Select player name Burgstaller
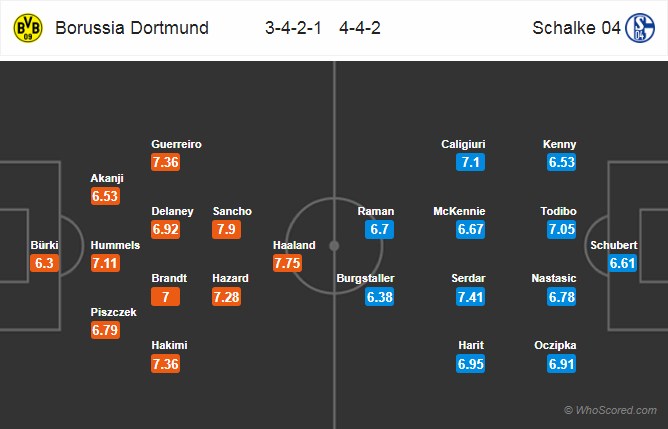Image resolution: width=668 pixels, height=429 pixels. click(366, 278)
